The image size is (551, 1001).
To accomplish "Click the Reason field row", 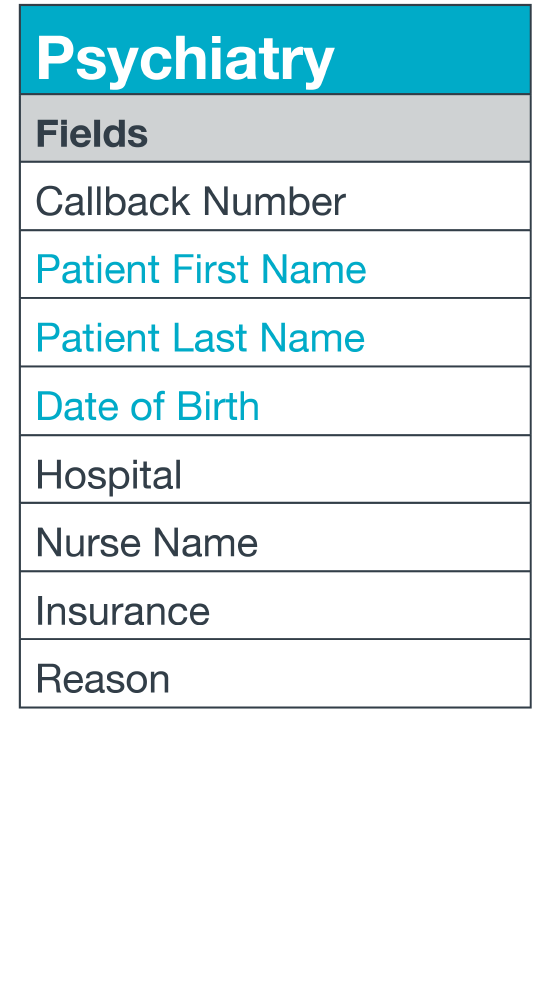I will pos(275,674).
